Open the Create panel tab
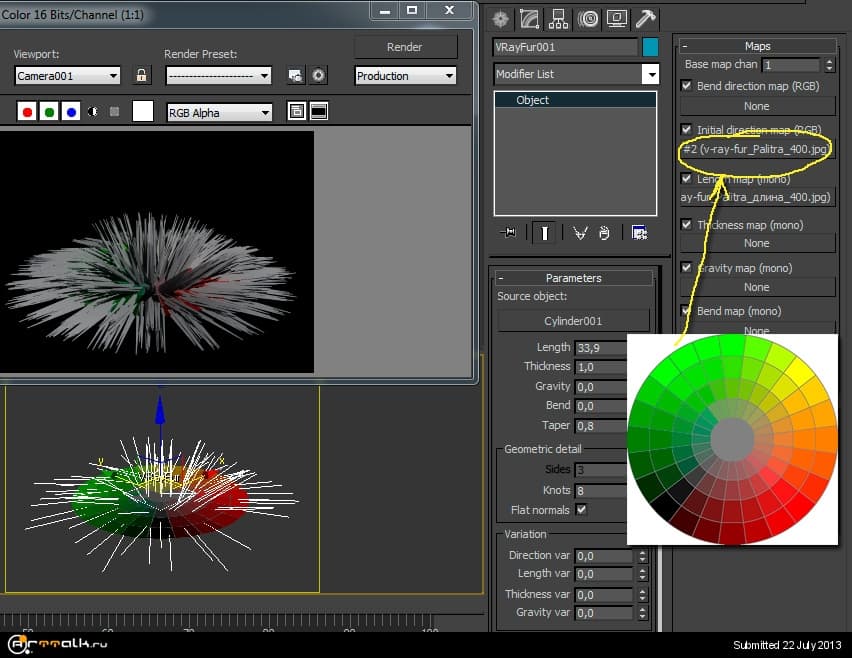The image size is (852, 658). pyautogui.click(x=502, y=19)
